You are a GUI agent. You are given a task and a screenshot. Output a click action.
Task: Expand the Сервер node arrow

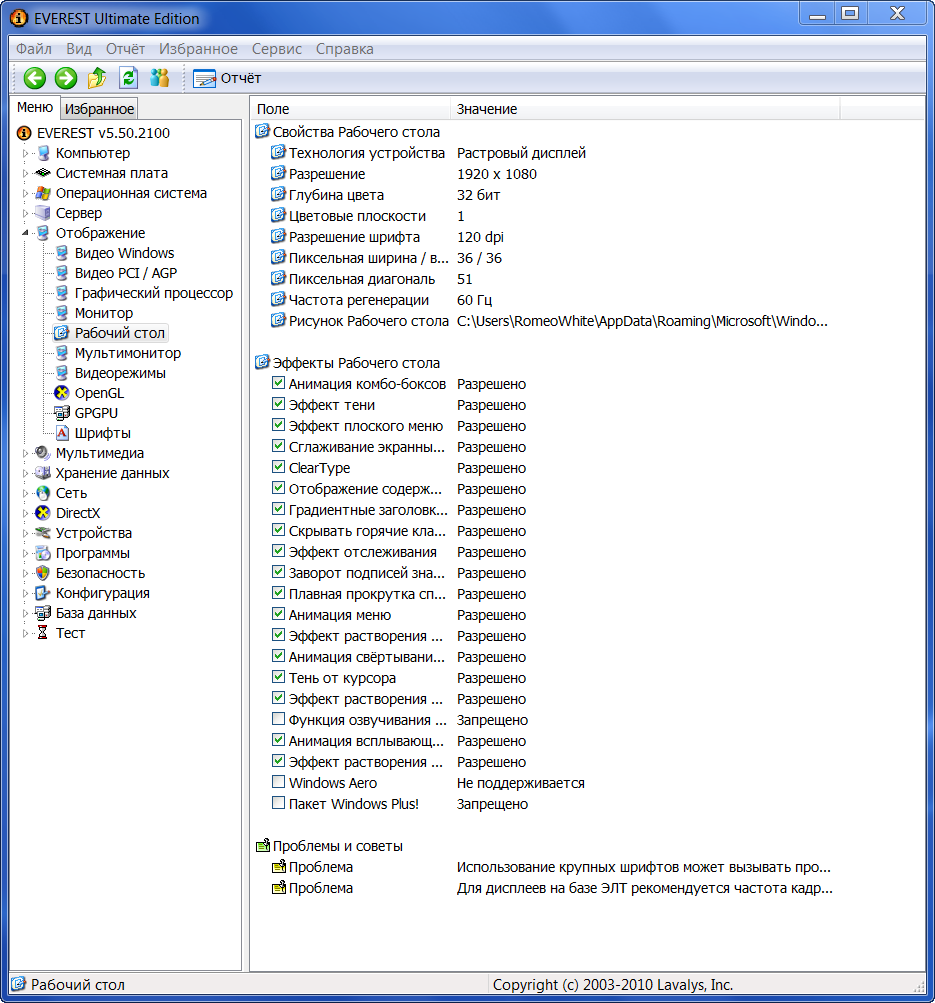point(26,214)
